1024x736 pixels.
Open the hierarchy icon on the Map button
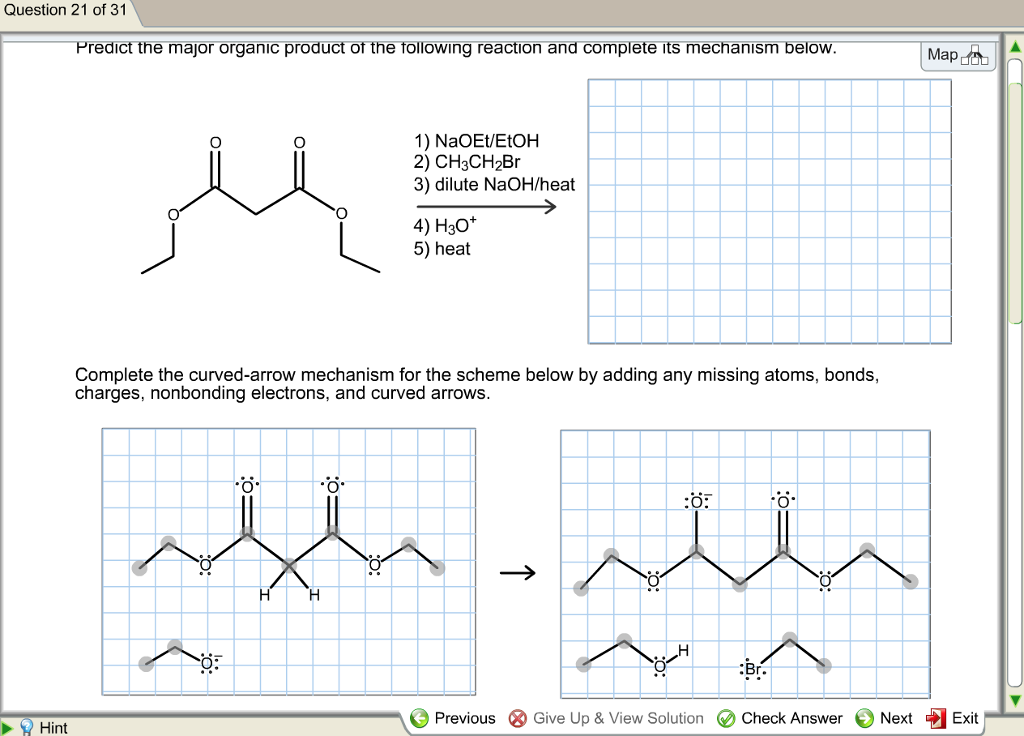(x=975, y=57)
